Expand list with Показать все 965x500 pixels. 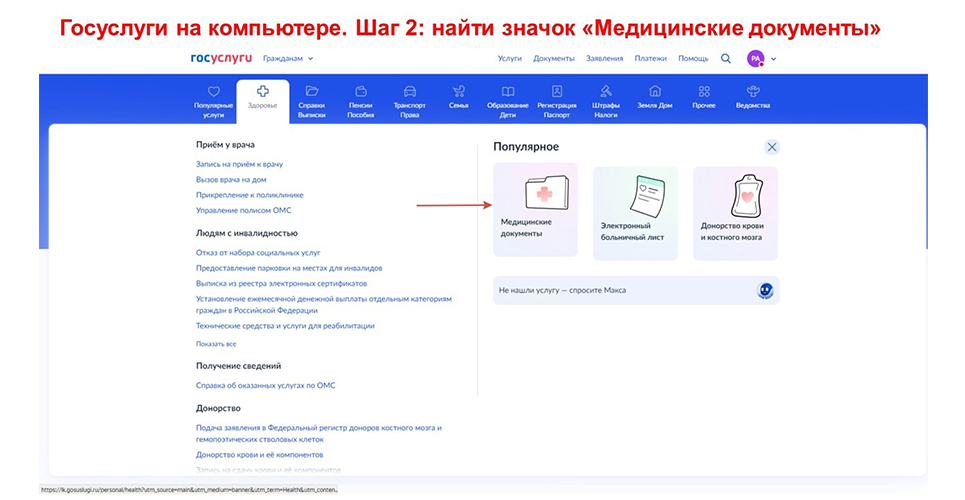216,343
